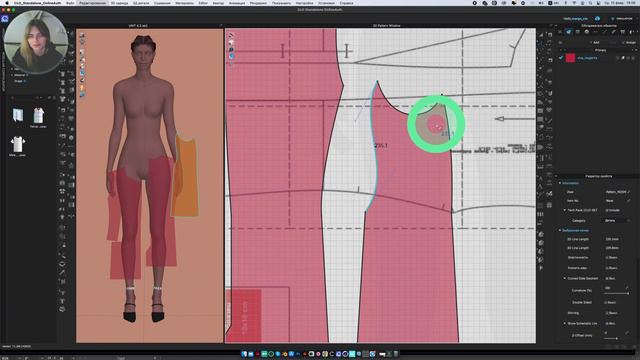640x360 pixels.
Task: Open the Рендеринг menu
Action: [258, 3]
